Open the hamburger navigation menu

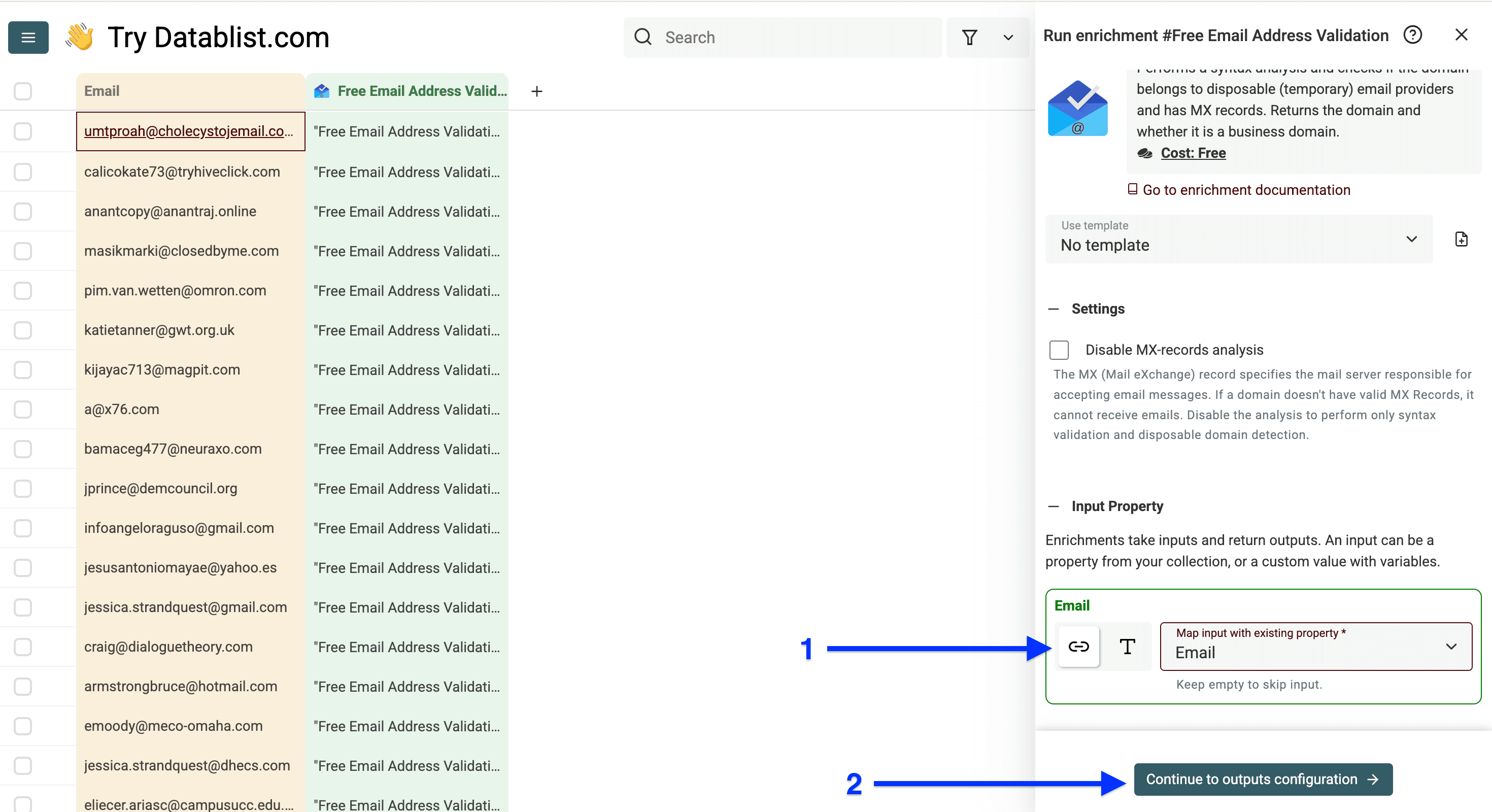(x=28, y=37)
